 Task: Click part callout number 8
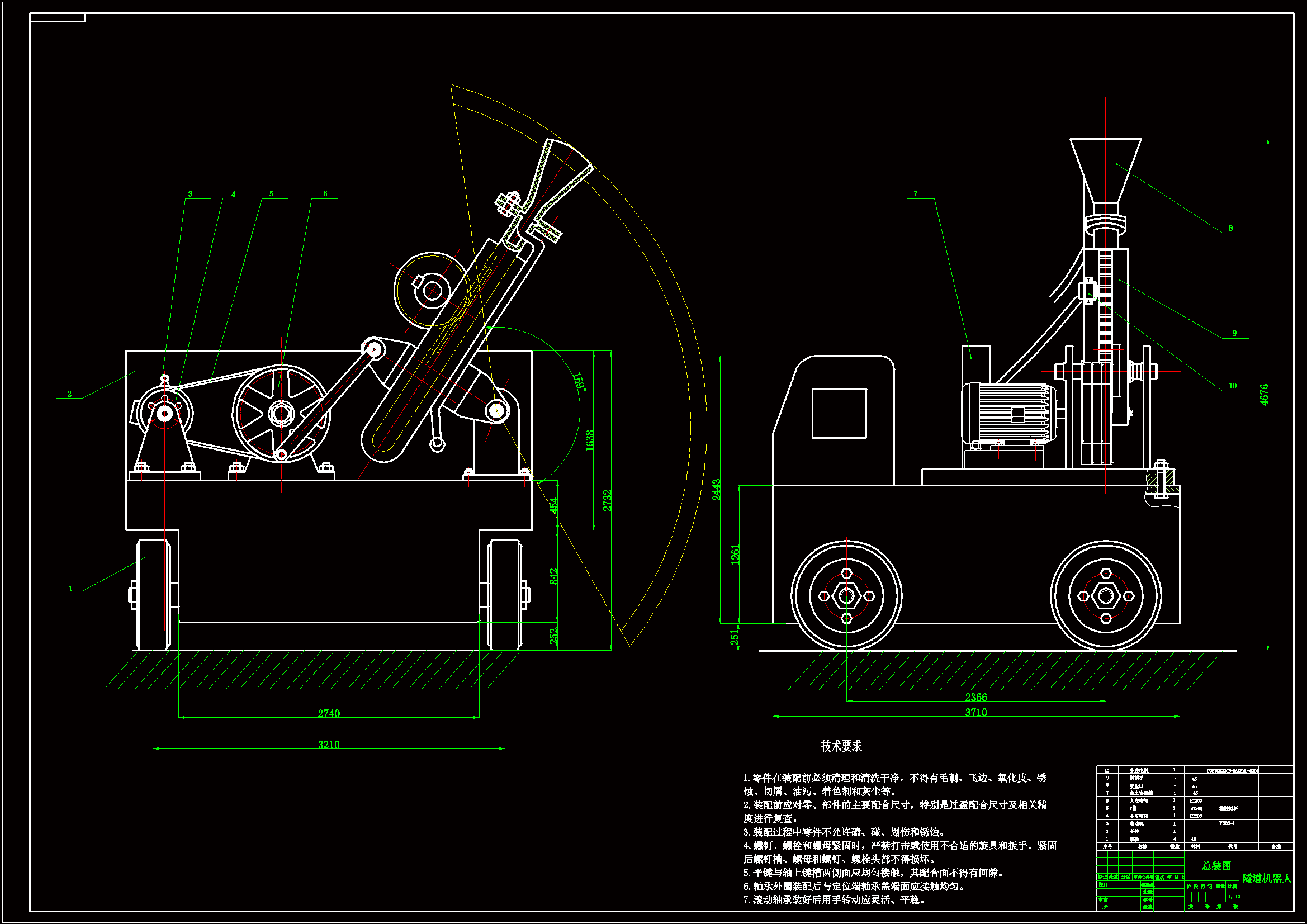coord(1230,228)
